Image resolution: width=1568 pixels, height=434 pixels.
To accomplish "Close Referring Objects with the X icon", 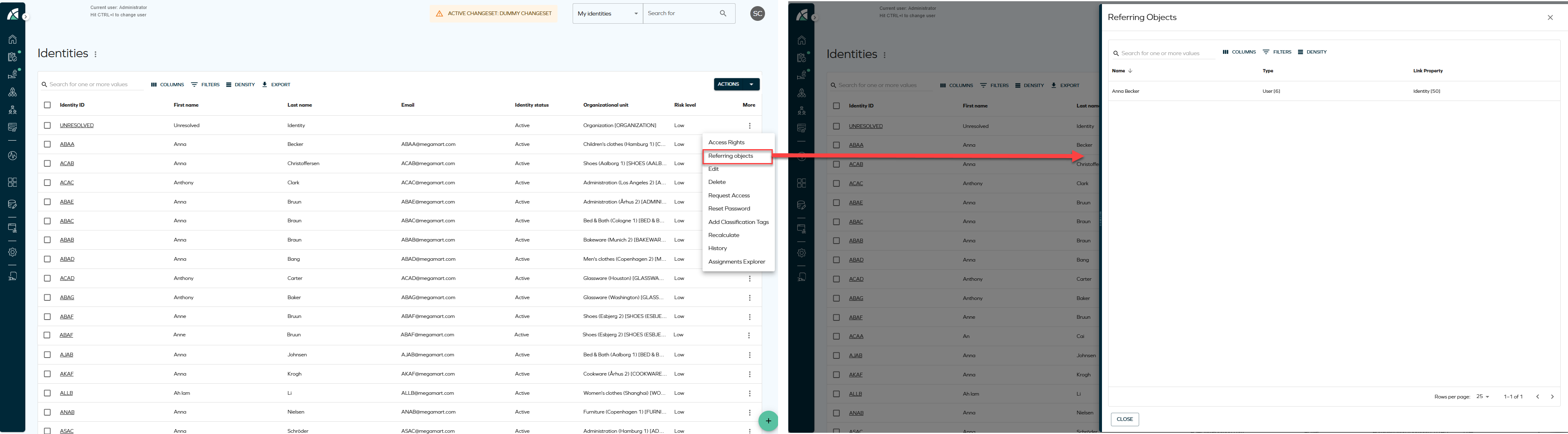I will coord(1550,18).
